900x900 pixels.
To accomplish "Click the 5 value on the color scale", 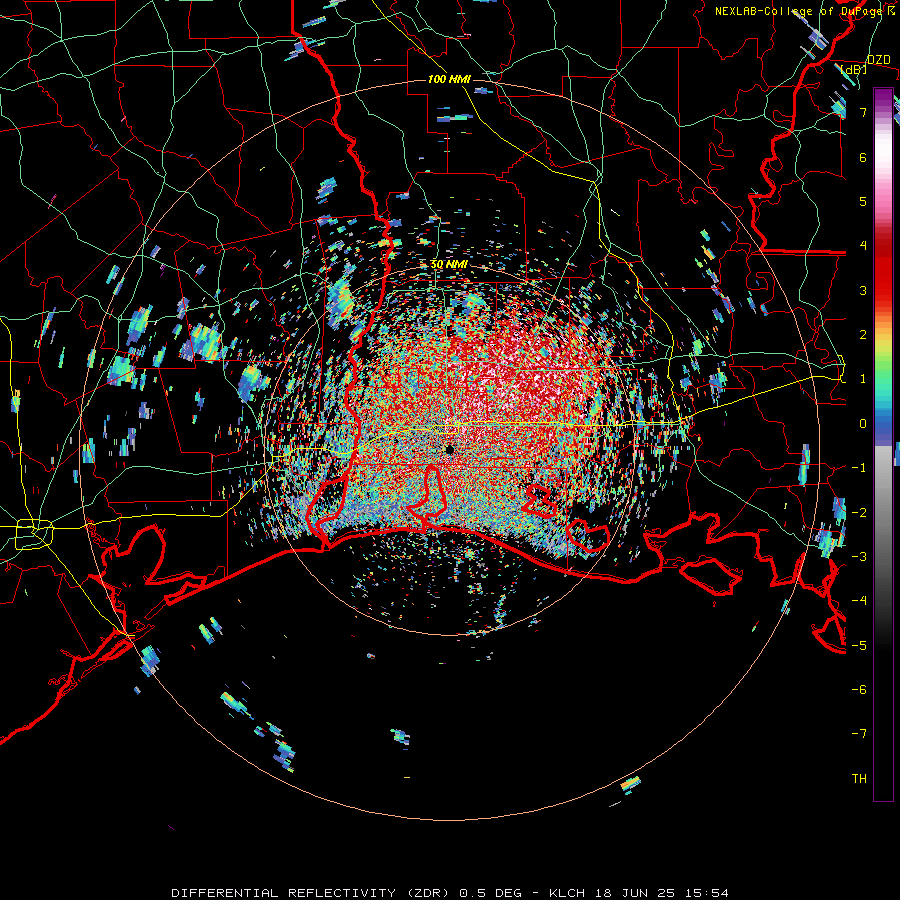I will click(863, 201).
